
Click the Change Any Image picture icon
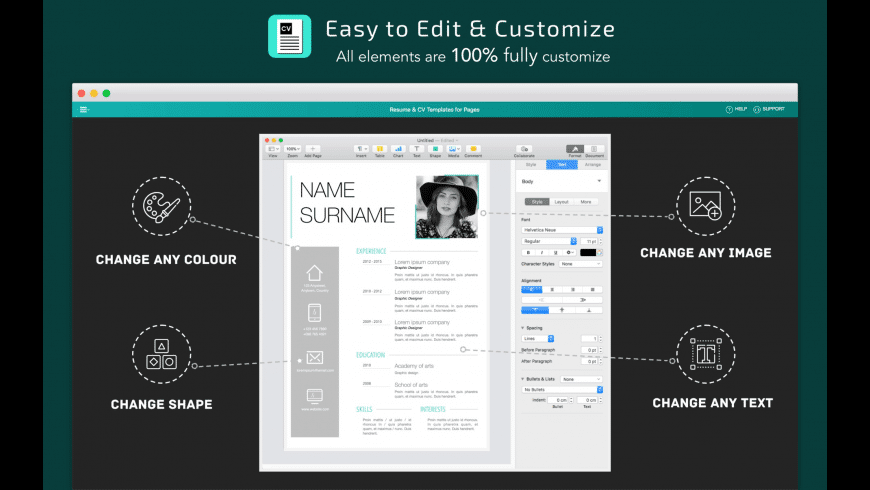[x=706, y=206]
